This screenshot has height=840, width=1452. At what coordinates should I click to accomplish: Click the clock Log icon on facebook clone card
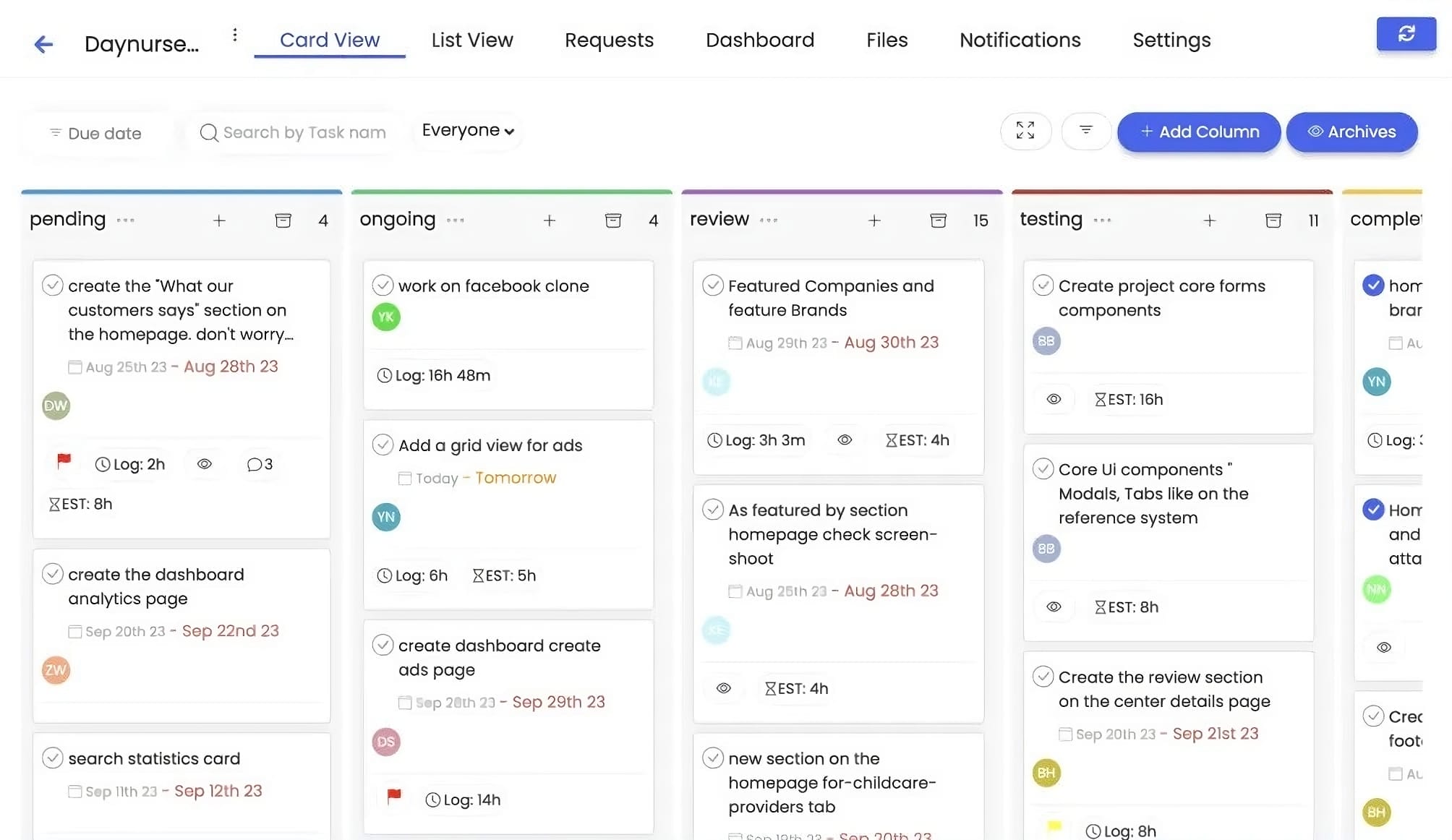(x=384, y=375)
